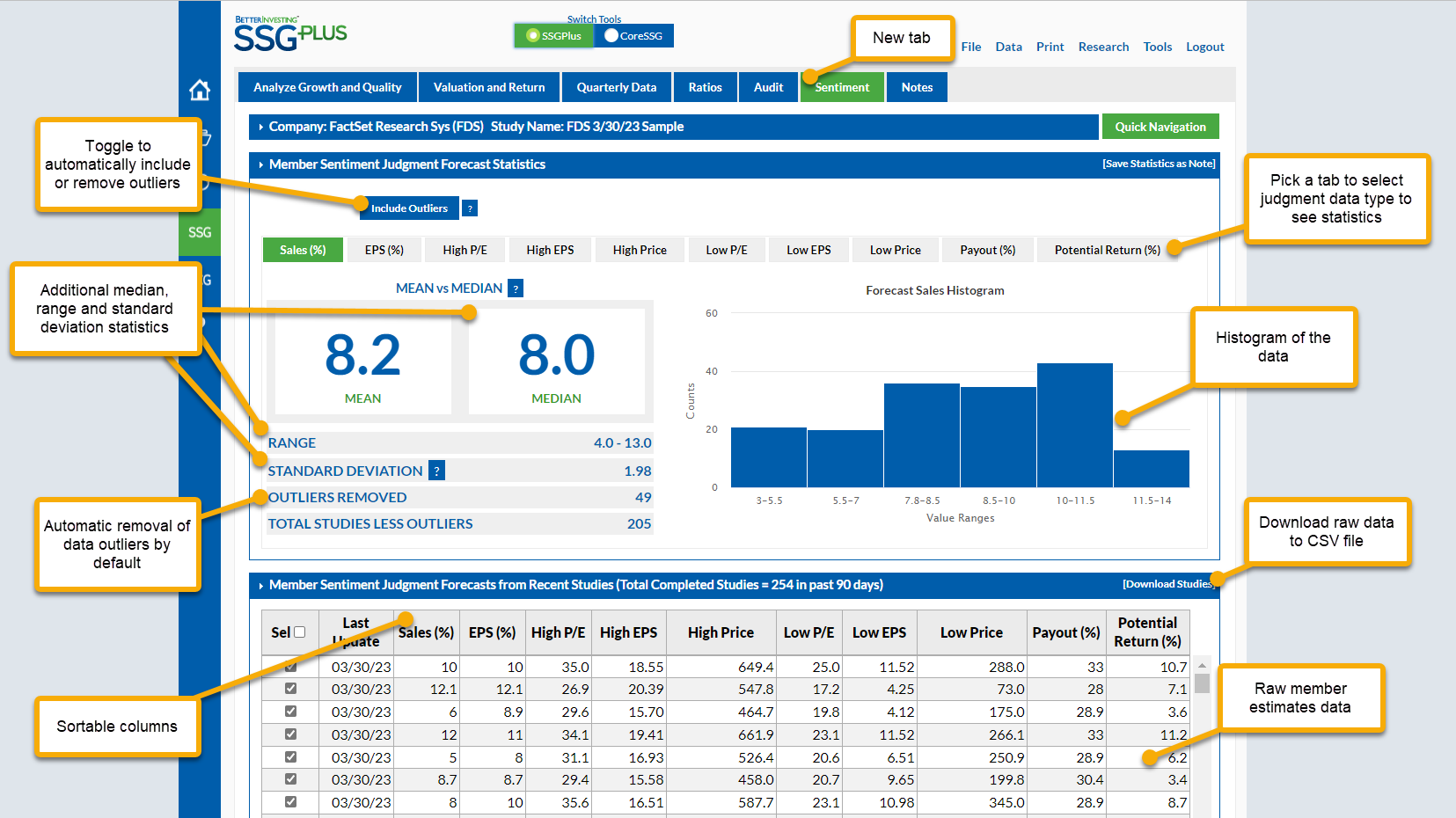This screenshot has height=818, width=1456.
Task: Select the Sales (%) statistics tab
Action: [x=303, y=250]
